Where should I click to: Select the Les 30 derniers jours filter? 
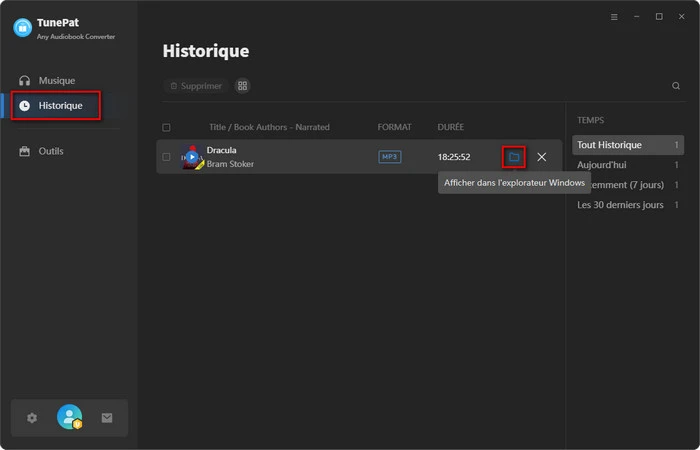tap(628, 205)
